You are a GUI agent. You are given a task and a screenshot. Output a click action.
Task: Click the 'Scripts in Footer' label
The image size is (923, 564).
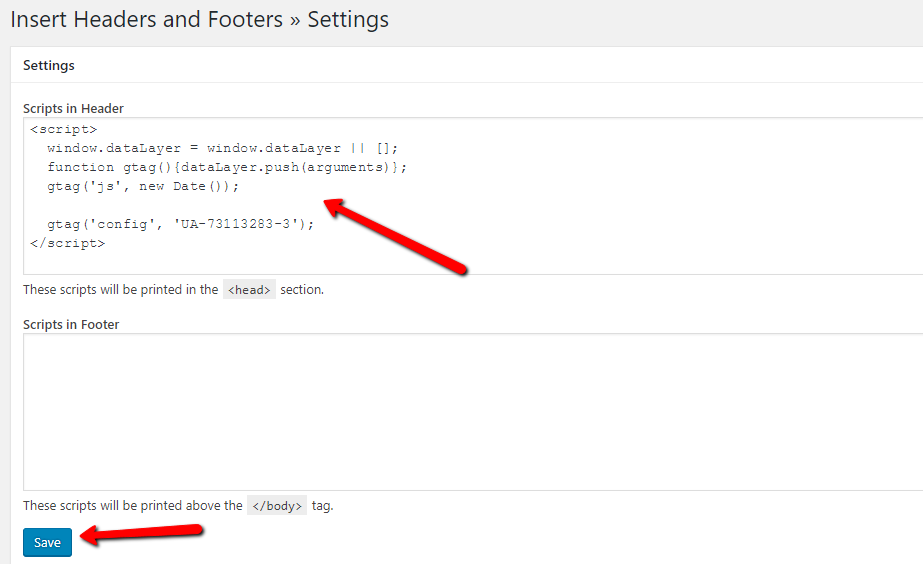71,324
